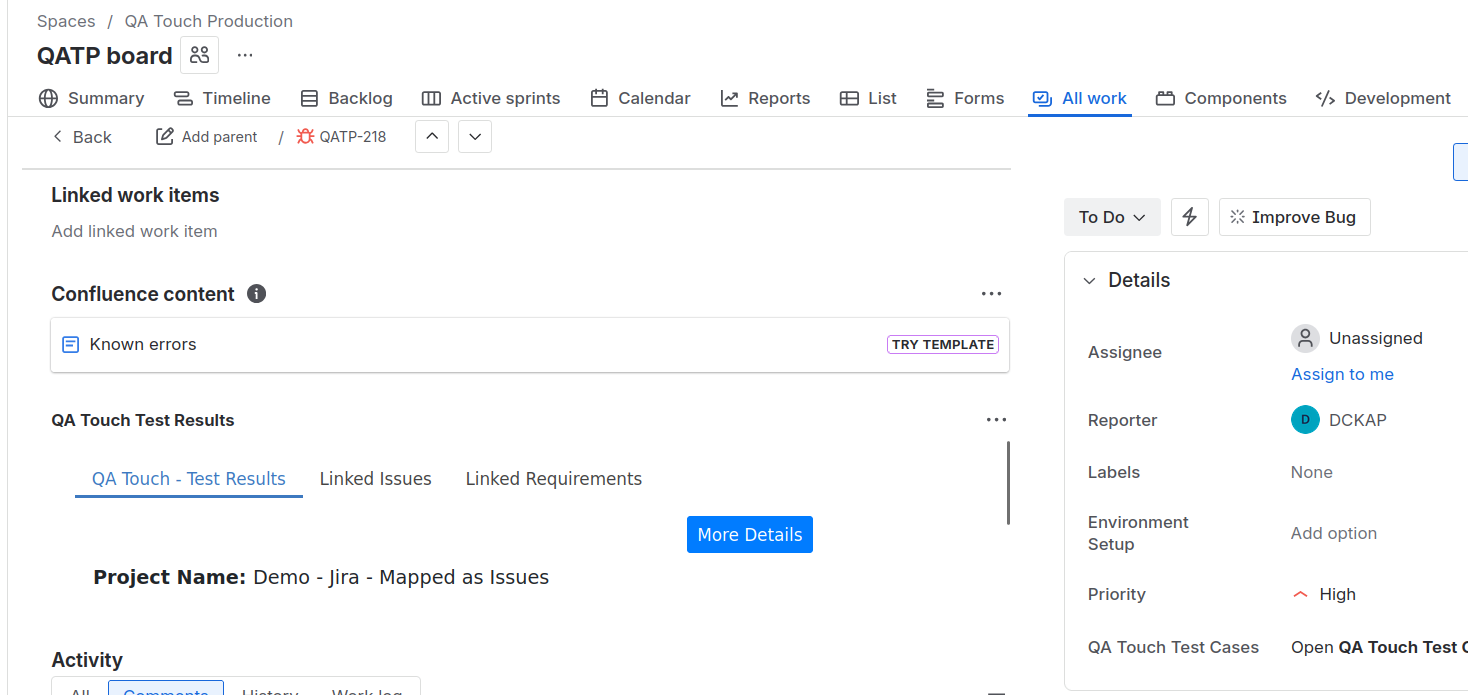Open the Linked Requirements tab
The width and height of the screenshot is (1468, 695).
click(553, 479)
